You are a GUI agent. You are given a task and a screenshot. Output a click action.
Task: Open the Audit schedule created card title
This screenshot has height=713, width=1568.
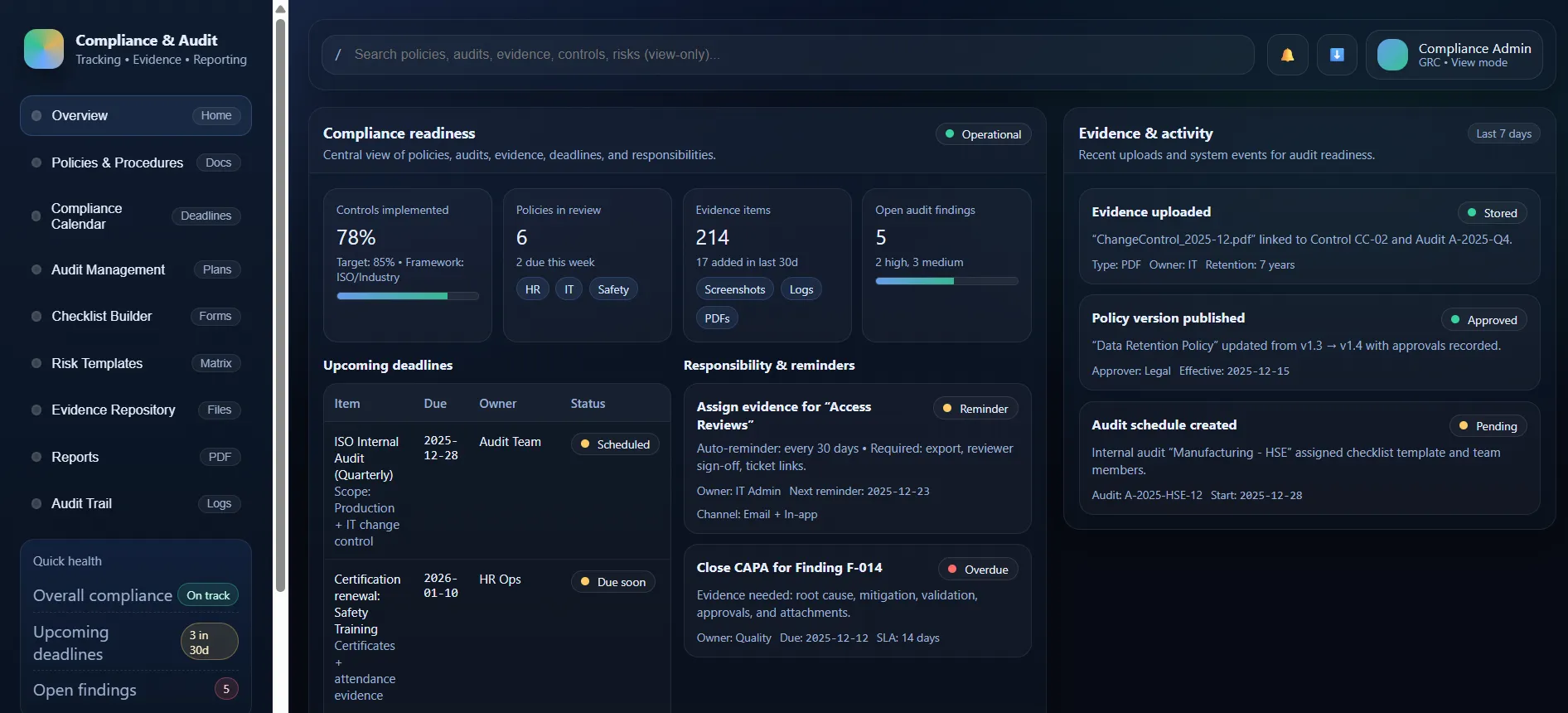click(x=1164, y=425)
